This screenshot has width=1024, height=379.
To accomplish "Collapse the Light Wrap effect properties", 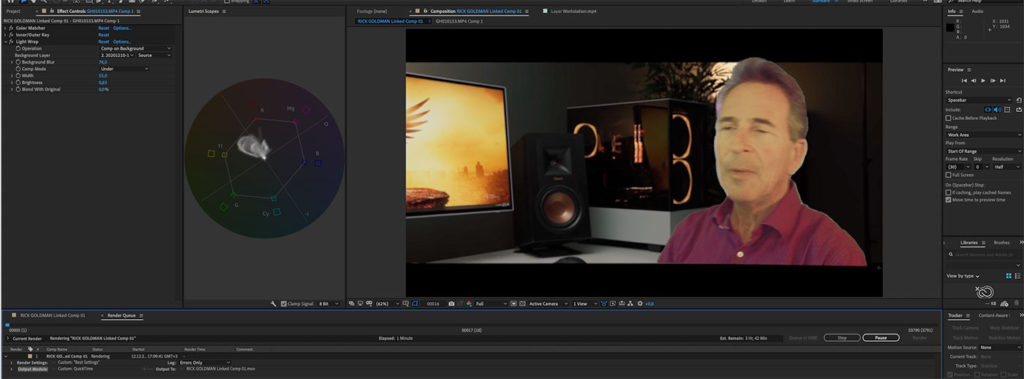I will tap(5, 42).
